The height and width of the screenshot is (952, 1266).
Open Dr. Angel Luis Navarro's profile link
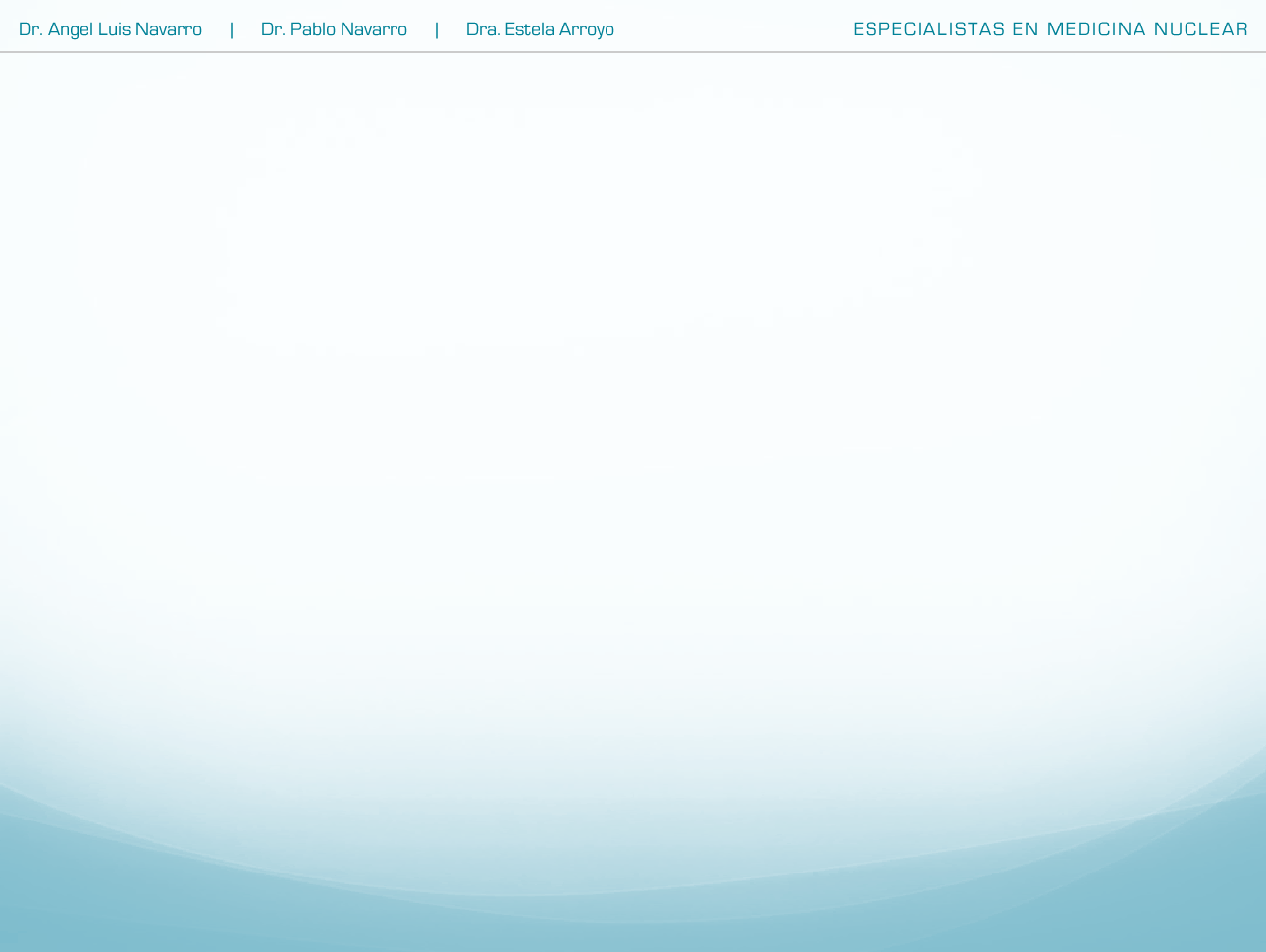click(110, 29)
